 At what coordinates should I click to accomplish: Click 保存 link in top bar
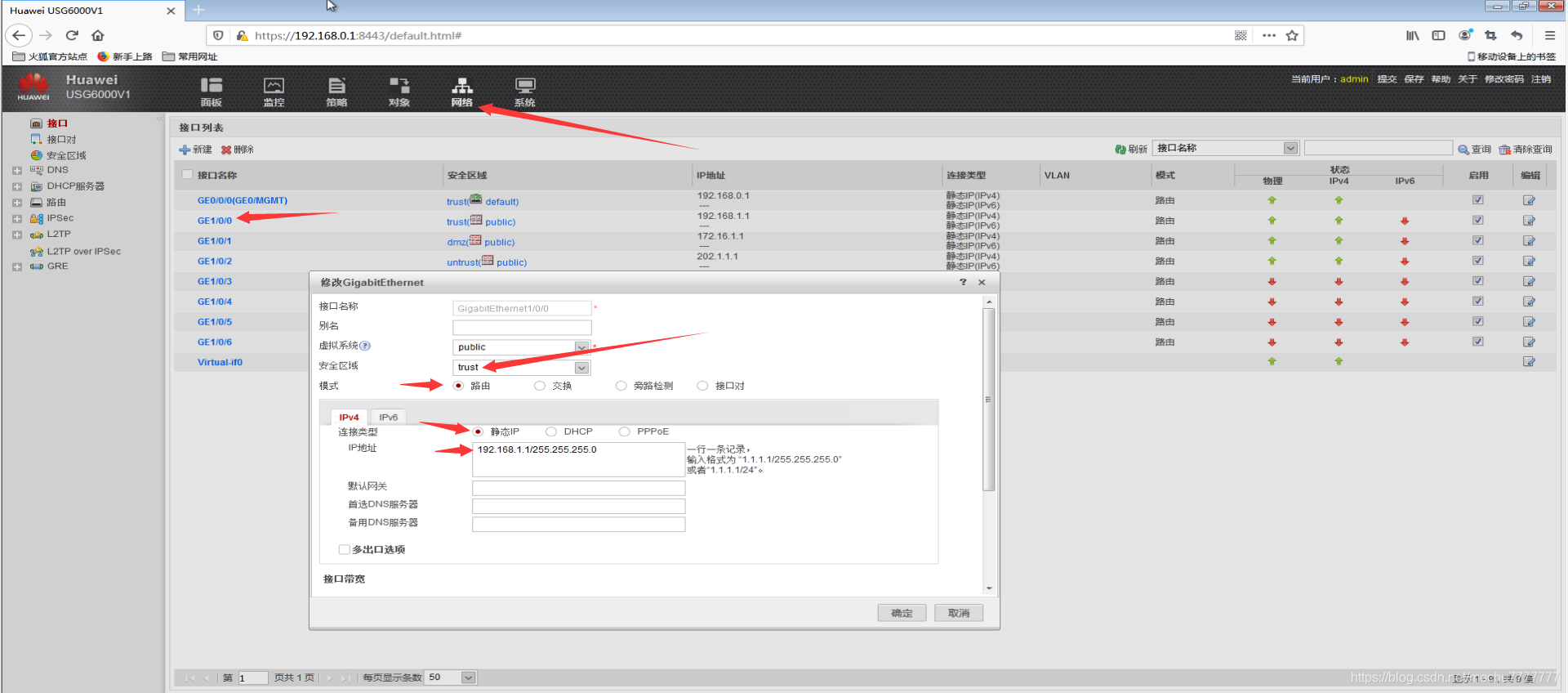pyautogui.click(x=1414, y=79)
